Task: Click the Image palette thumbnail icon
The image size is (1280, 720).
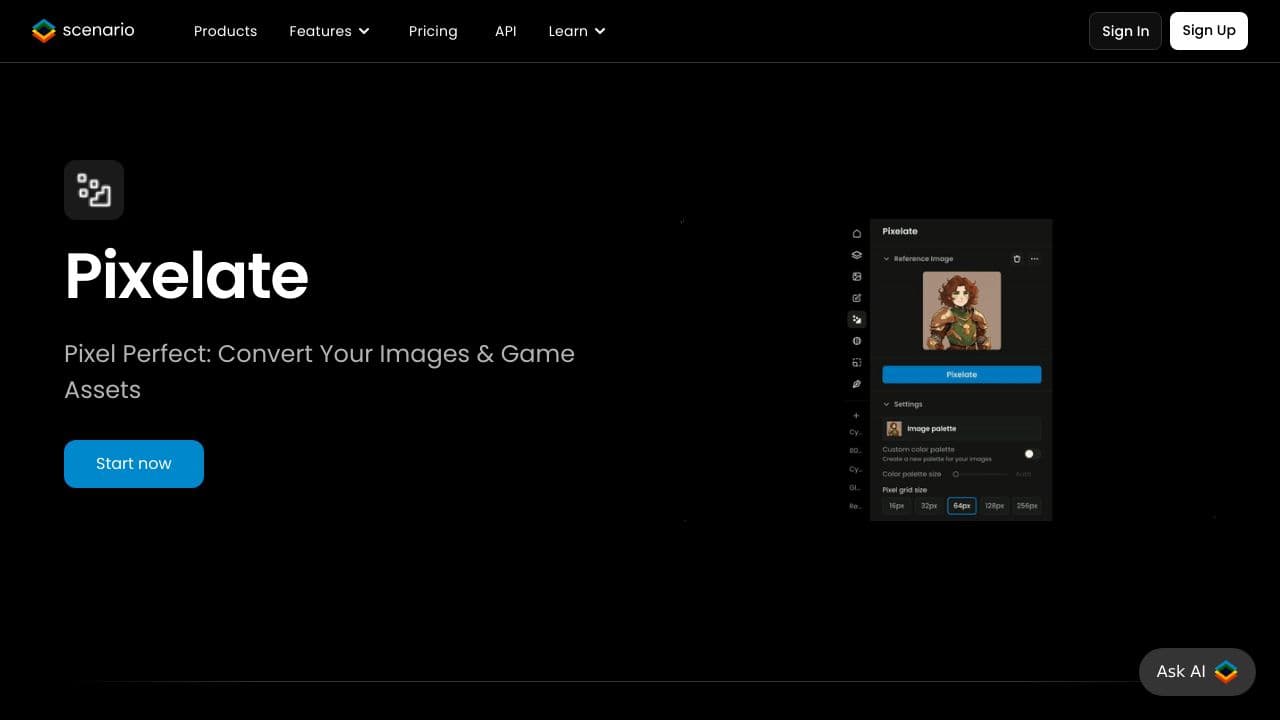Action: (x=894, y=429)
